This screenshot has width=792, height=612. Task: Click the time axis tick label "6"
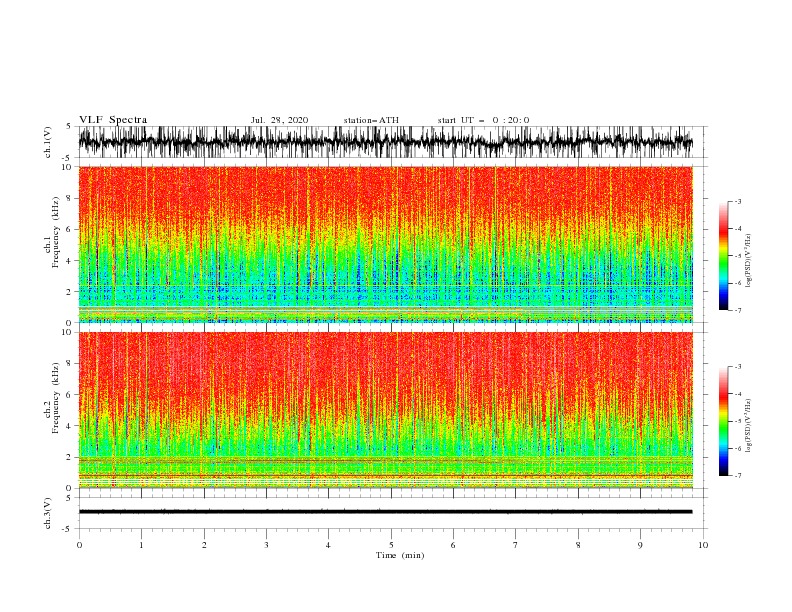pyautogui.click(x=454, y=545)
